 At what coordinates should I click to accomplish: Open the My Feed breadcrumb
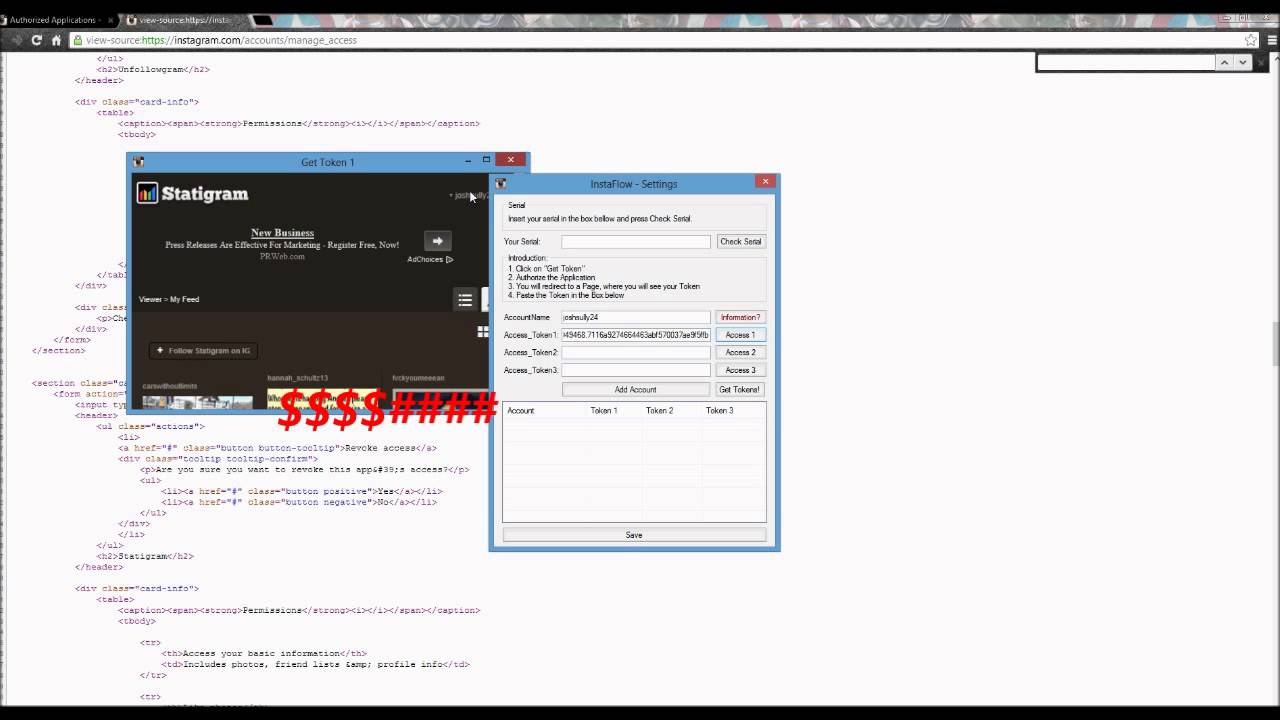[184, 299]
